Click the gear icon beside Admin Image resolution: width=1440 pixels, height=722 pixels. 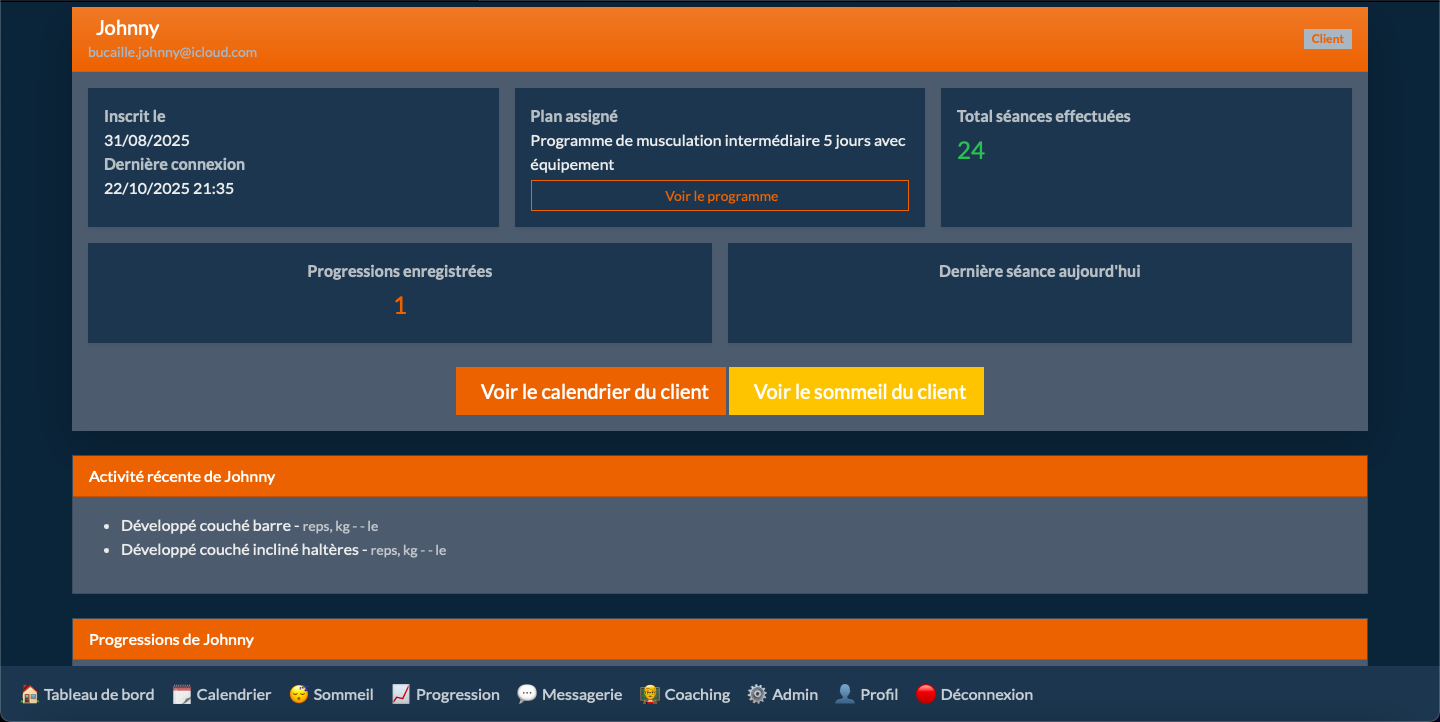[757, 694]
